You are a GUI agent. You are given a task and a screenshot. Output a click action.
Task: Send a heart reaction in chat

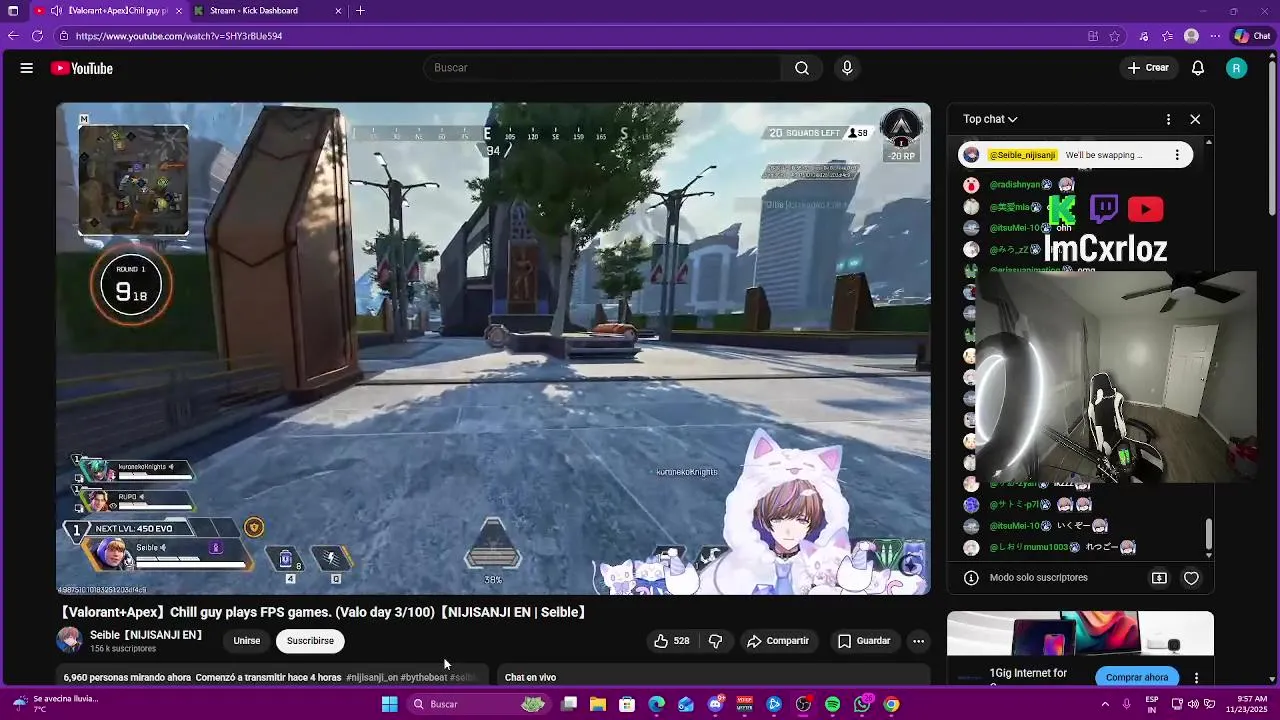coord(1191,578)
